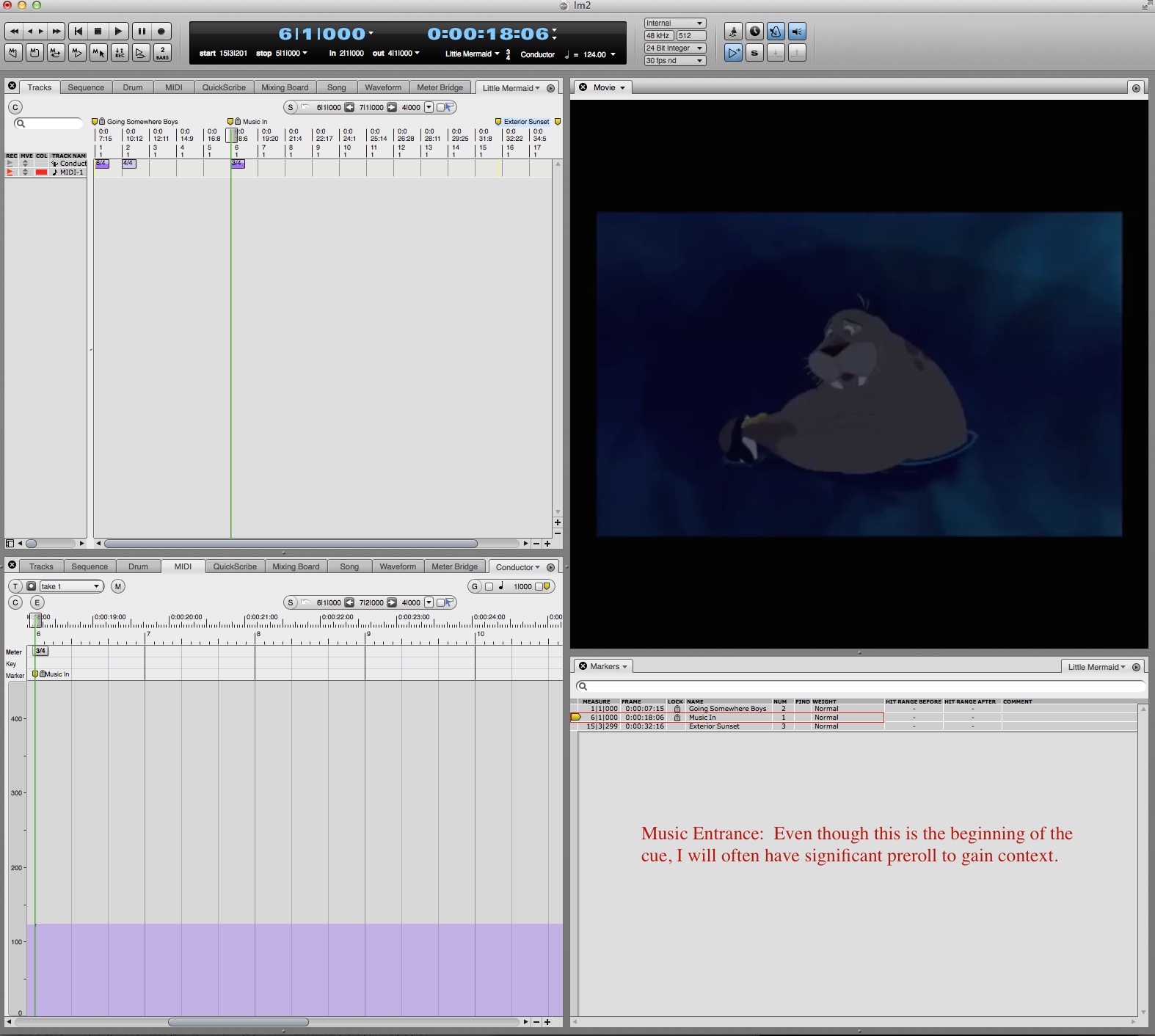Click the M button in MIDI editor
Viewport: 1155px width, 1036px height.
point(118,586)
